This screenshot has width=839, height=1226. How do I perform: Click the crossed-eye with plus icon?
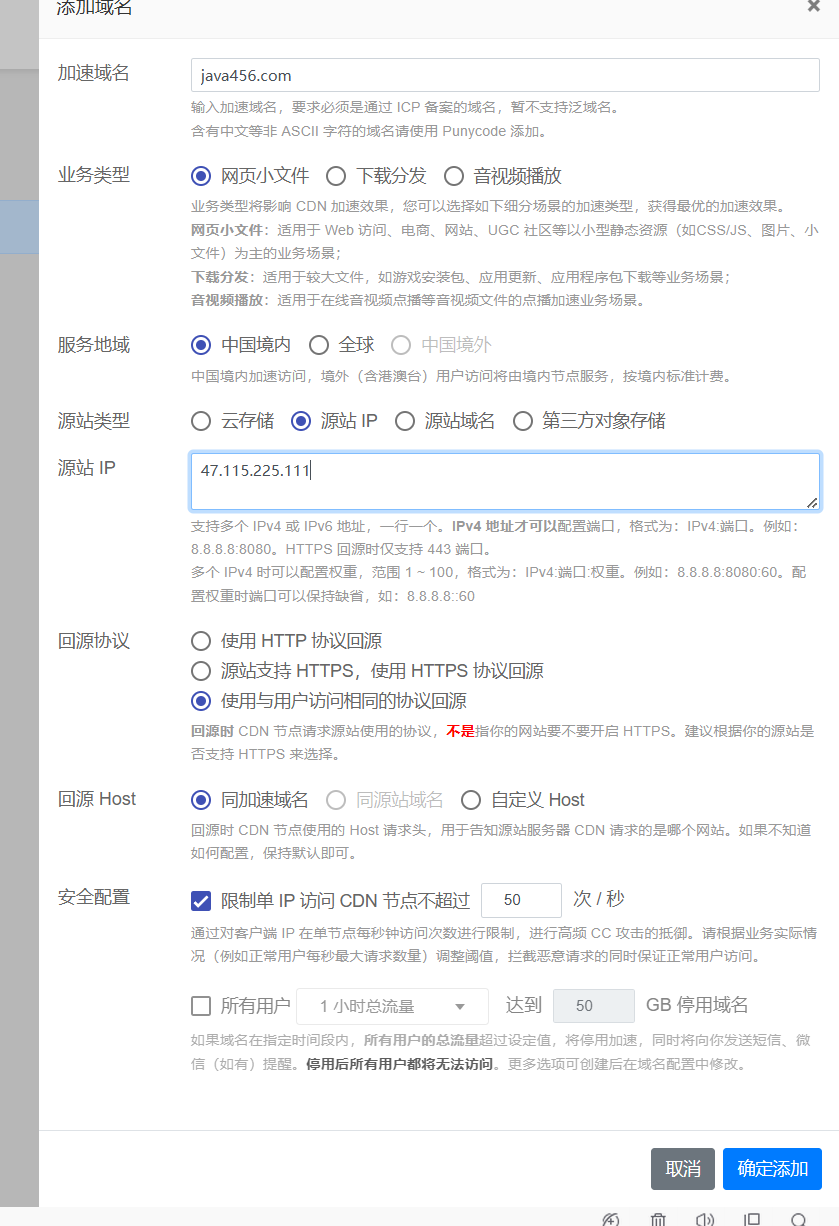point(610,1219)
